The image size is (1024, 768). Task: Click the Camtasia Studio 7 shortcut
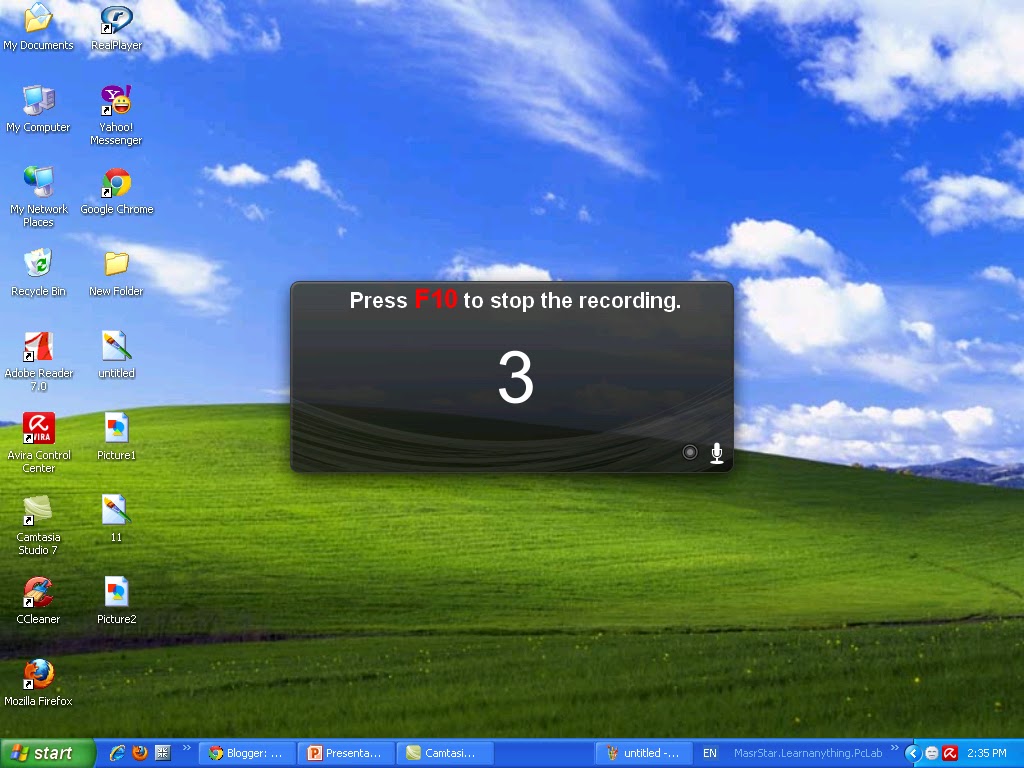pyautogui.click(x=38, y=525)
